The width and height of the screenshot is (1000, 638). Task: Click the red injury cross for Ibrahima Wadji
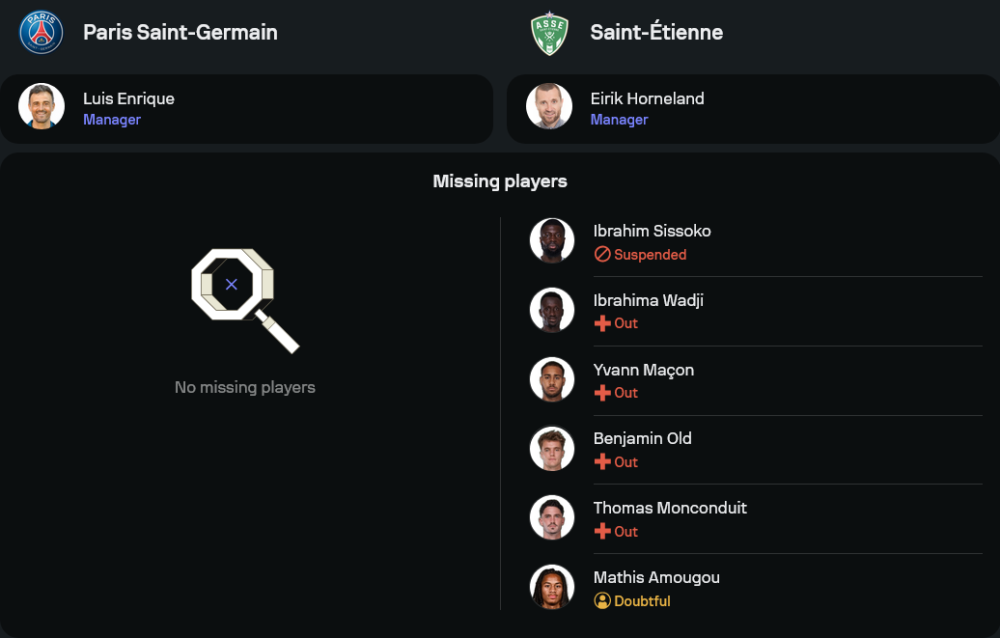click(x=602, y=324)
